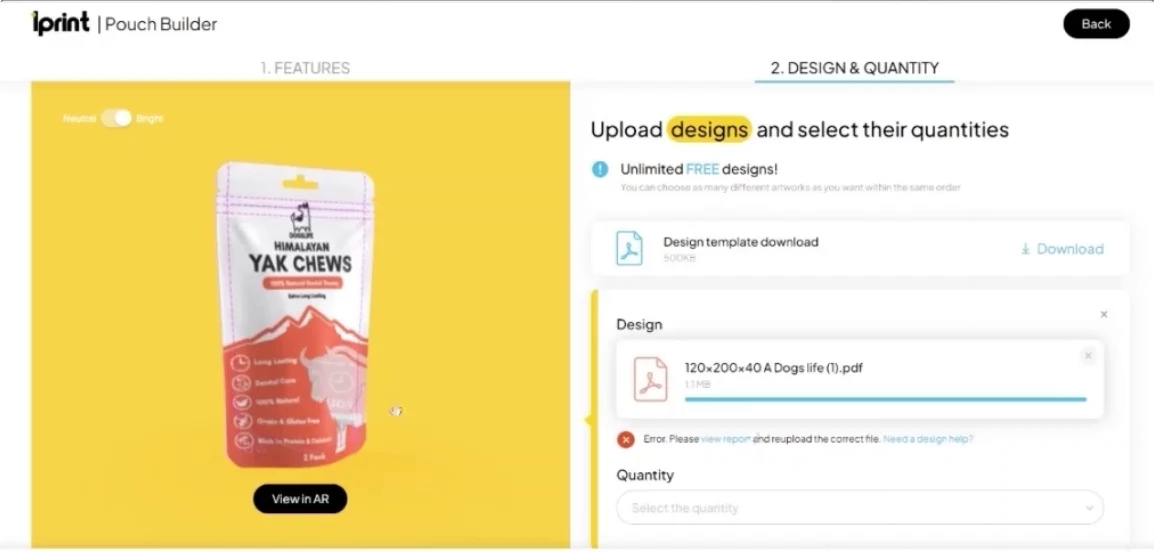Click the Unlimited FREE designs! text
Viewport: 1154px width, 552px height.
(x=698, y=169)
